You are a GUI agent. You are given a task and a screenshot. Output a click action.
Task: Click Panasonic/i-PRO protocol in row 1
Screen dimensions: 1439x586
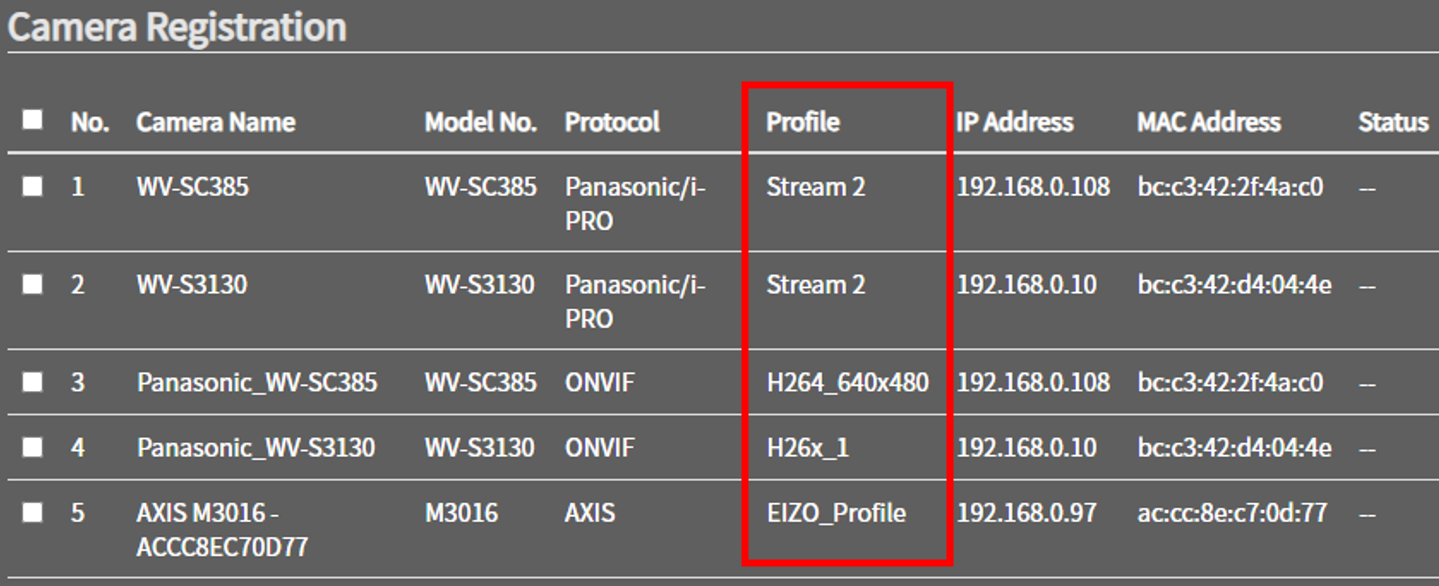point(635,203)
